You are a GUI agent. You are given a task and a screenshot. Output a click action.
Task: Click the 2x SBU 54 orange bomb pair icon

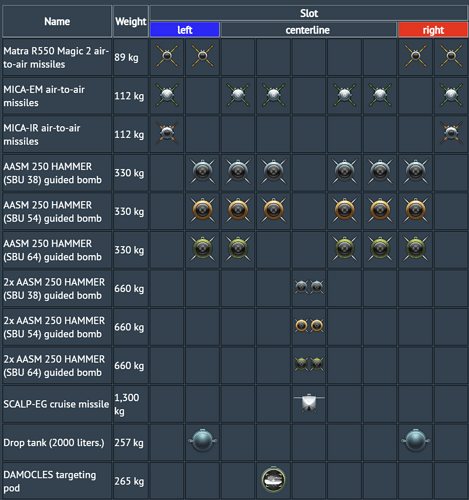[x=309, y=326]
